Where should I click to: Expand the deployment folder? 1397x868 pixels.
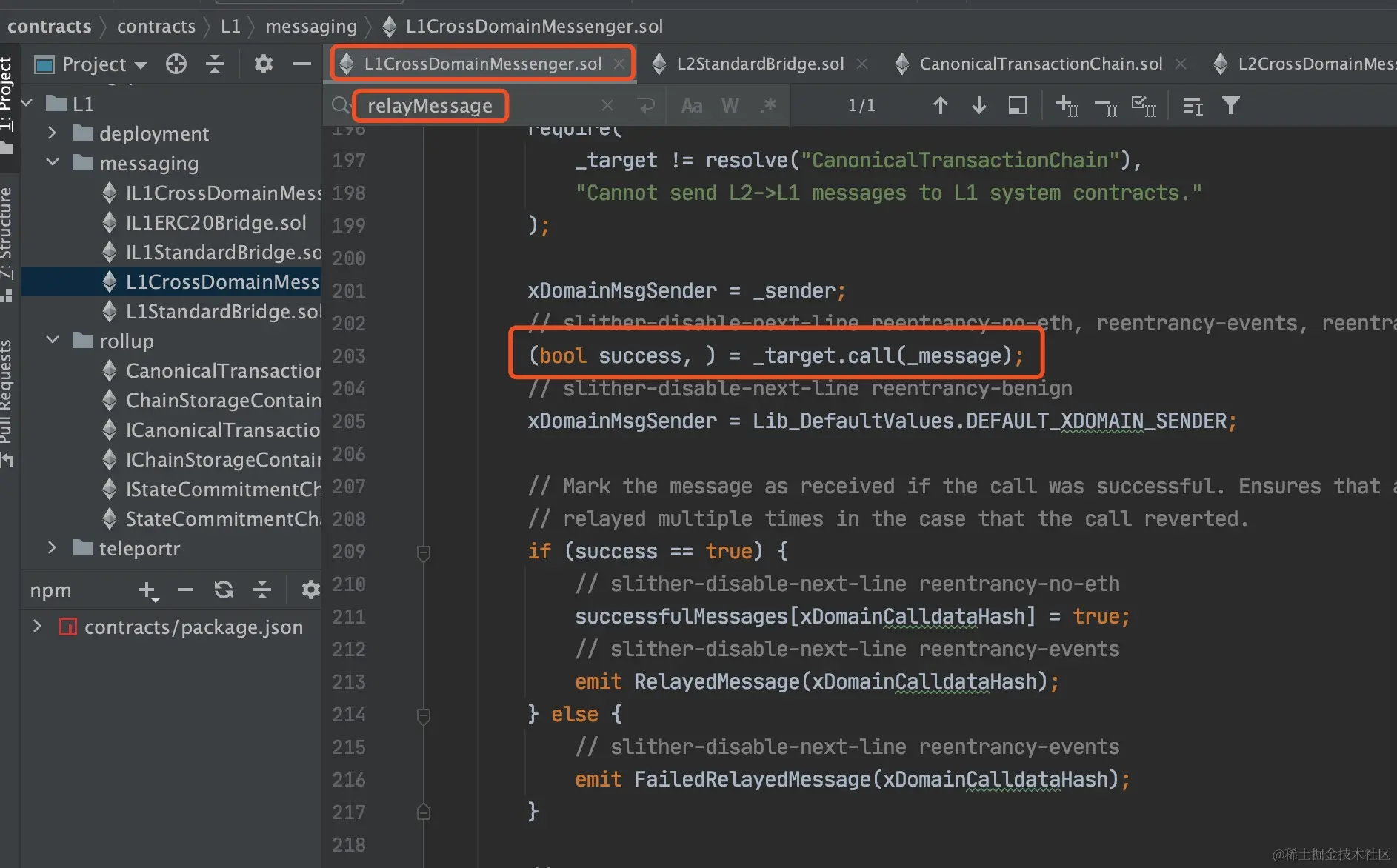[52, 133]
